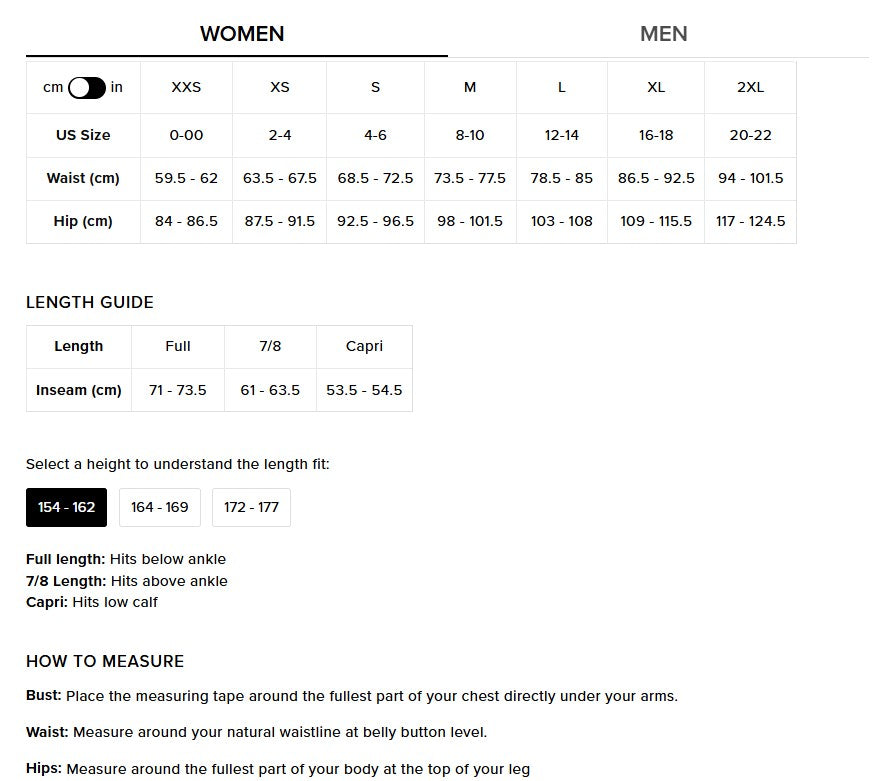Screen dimensions: 883x781
Task: Choose the 164 - 169 height button
Action: pos(160,508)
